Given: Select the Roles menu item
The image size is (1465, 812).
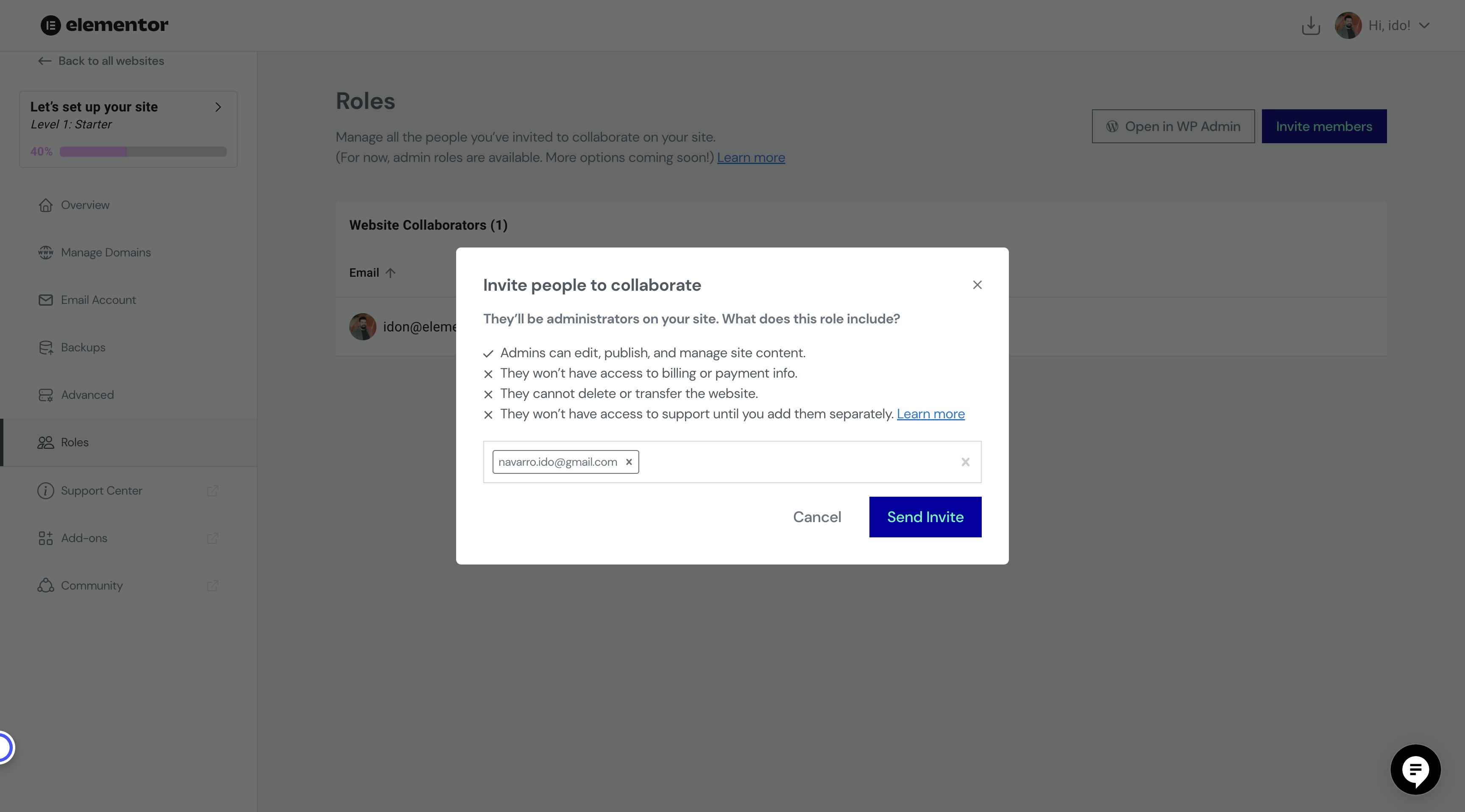Looking at the screenshot, I should 128,442.
